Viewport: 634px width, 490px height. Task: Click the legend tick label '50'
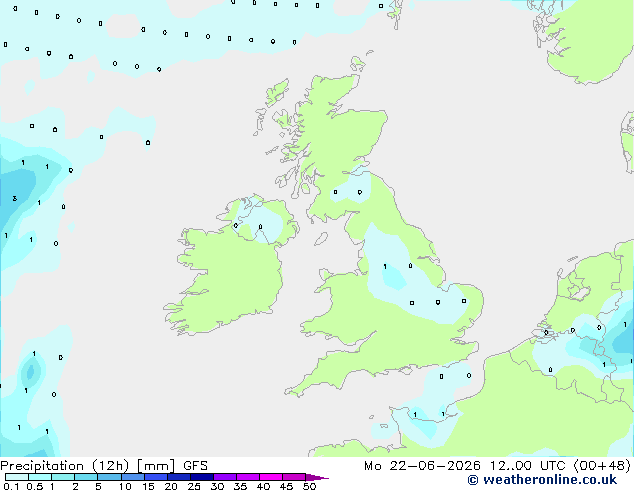pyautogui.click(x=309, y=486)
